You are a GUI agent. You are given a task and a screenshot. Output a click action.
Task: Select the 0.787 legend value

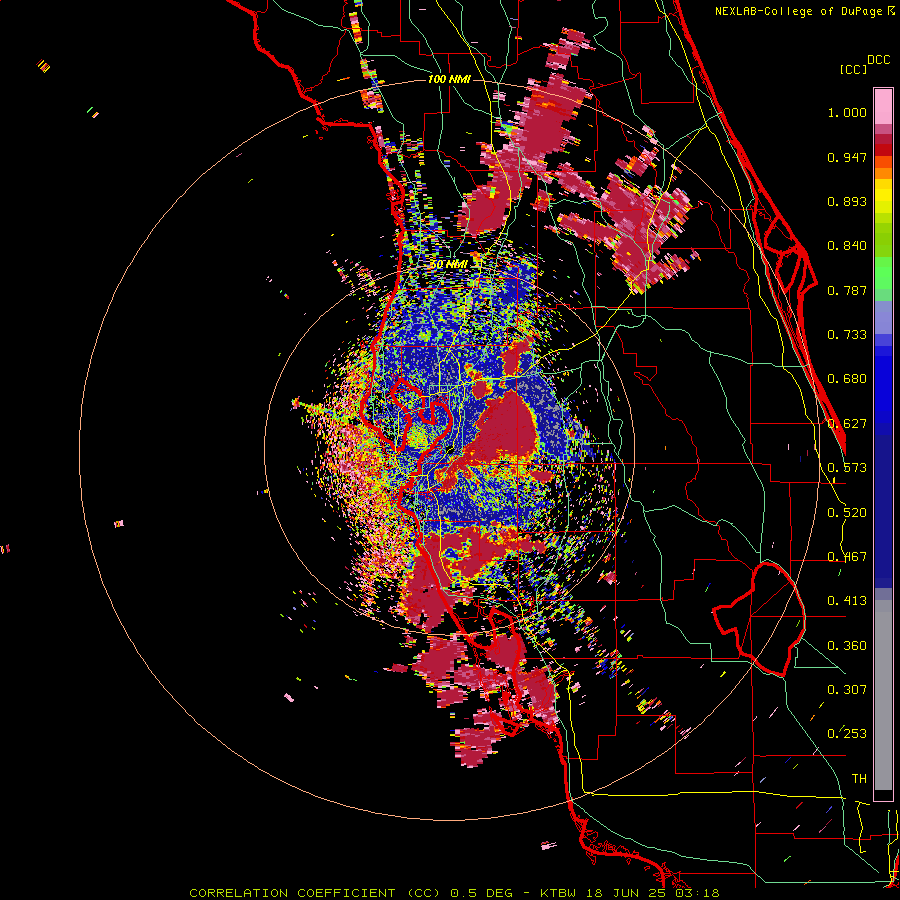pyautogui.click(x=847, y=290)
